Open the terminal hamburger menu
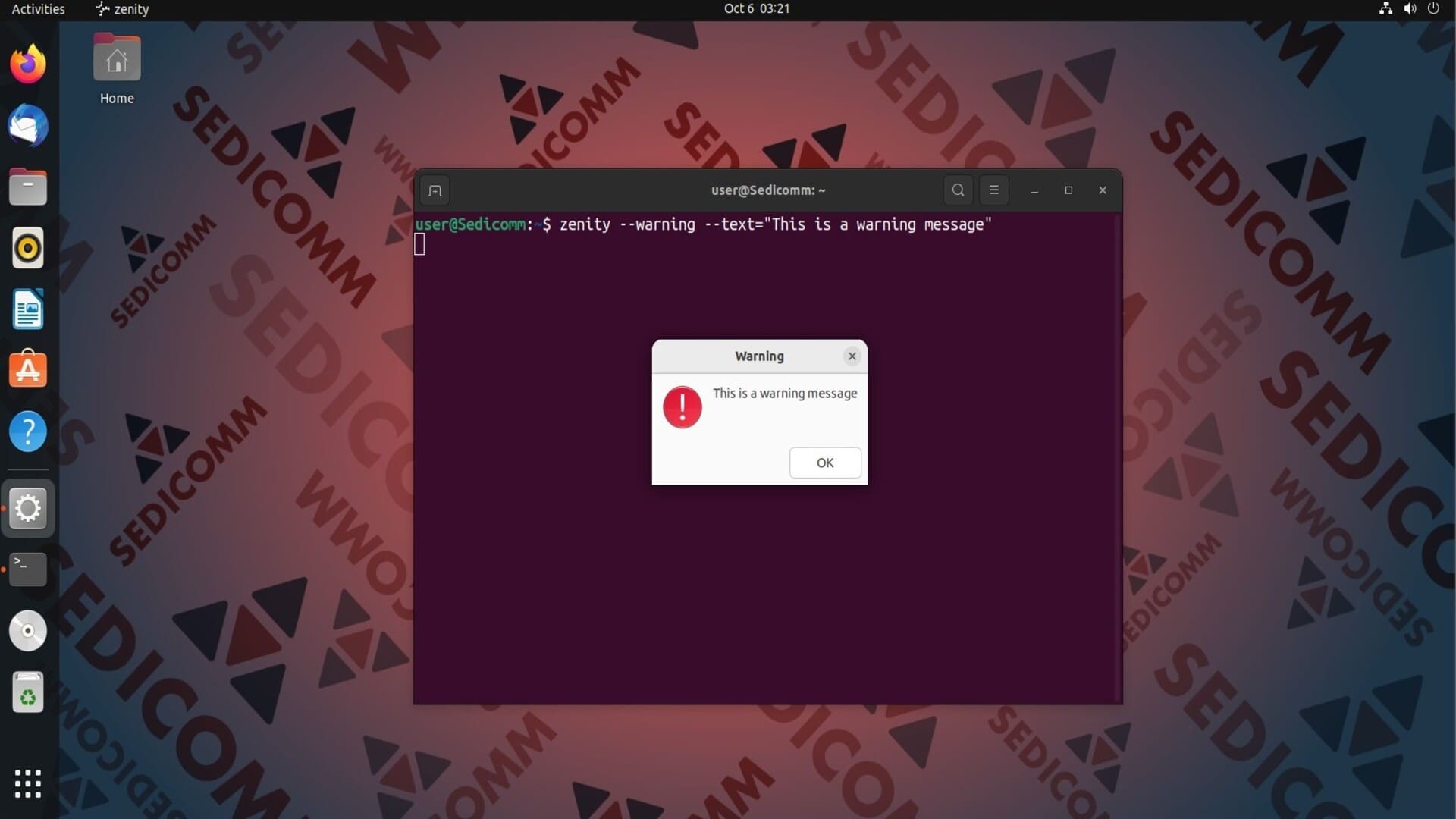This screenshot has width=1456, height=819. (993, 190)
